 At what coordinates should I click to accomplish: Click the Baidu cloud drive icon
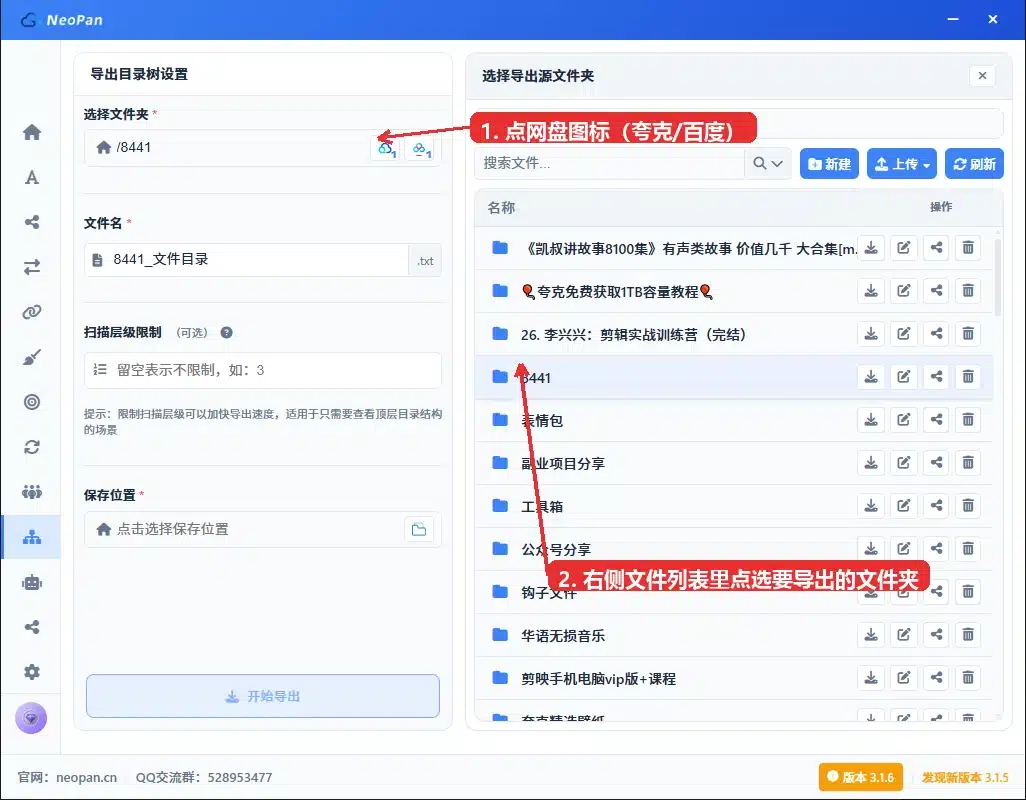421,149
